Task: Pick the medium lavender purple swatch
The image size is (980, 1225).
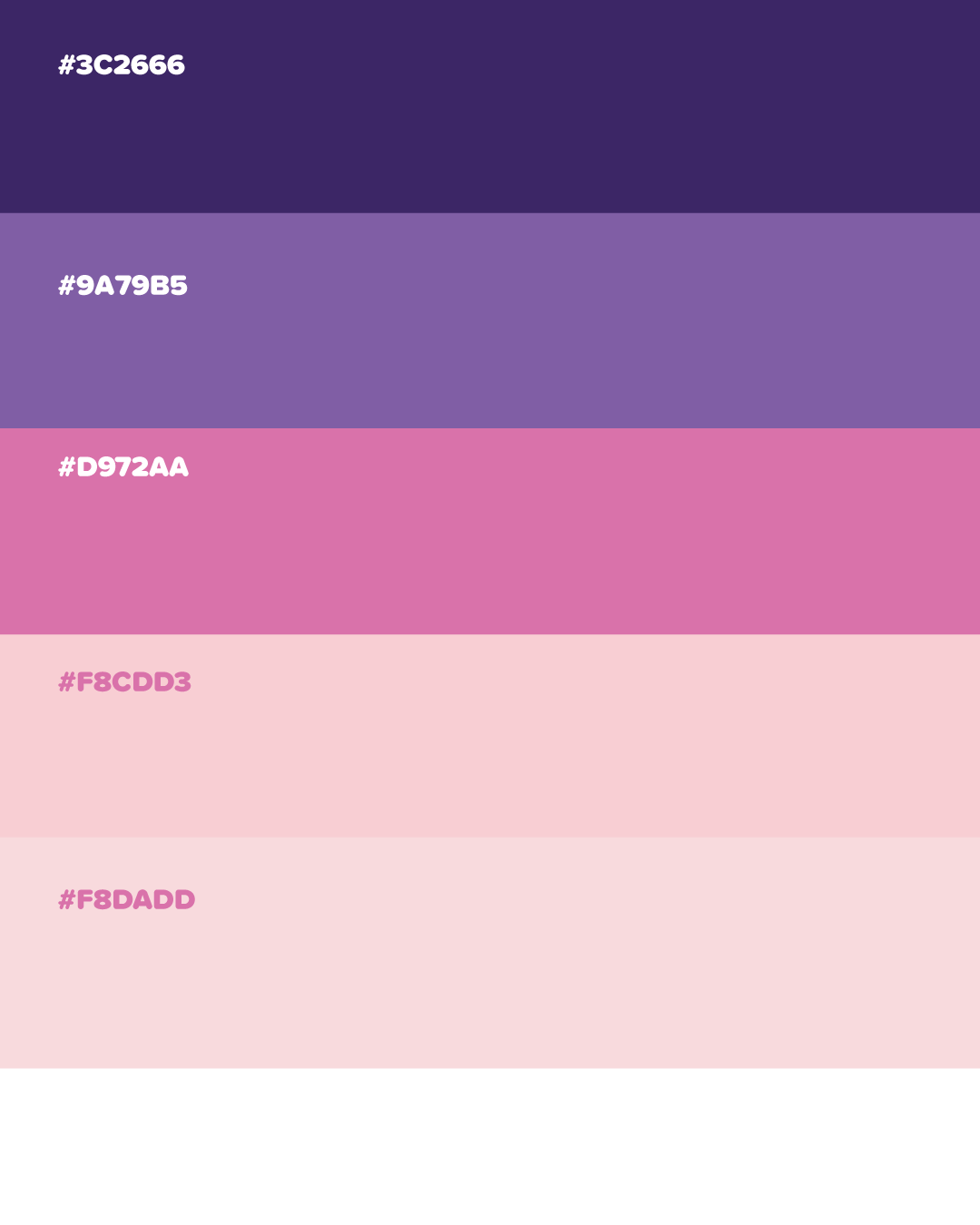Action: pos(490,320)
